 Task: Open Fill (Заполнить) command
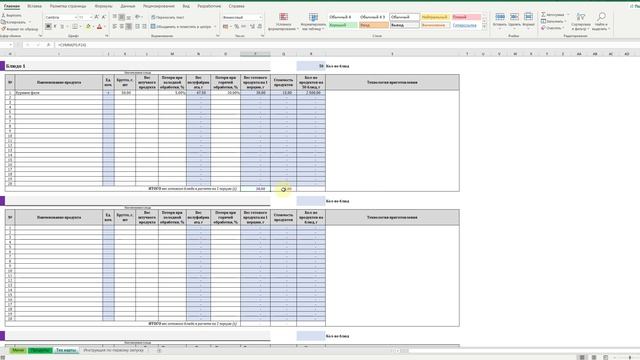tap(553, 21)
